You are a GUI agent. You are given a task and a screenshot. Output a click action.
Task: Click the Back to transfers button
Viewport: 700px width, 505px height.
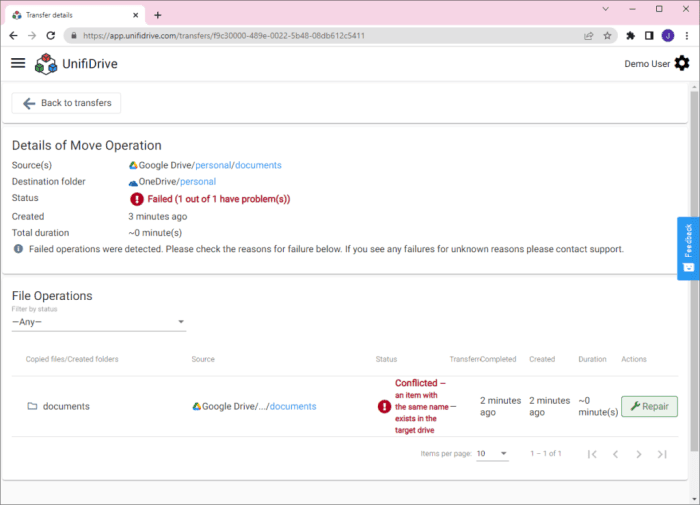click(x=67, y=103)
